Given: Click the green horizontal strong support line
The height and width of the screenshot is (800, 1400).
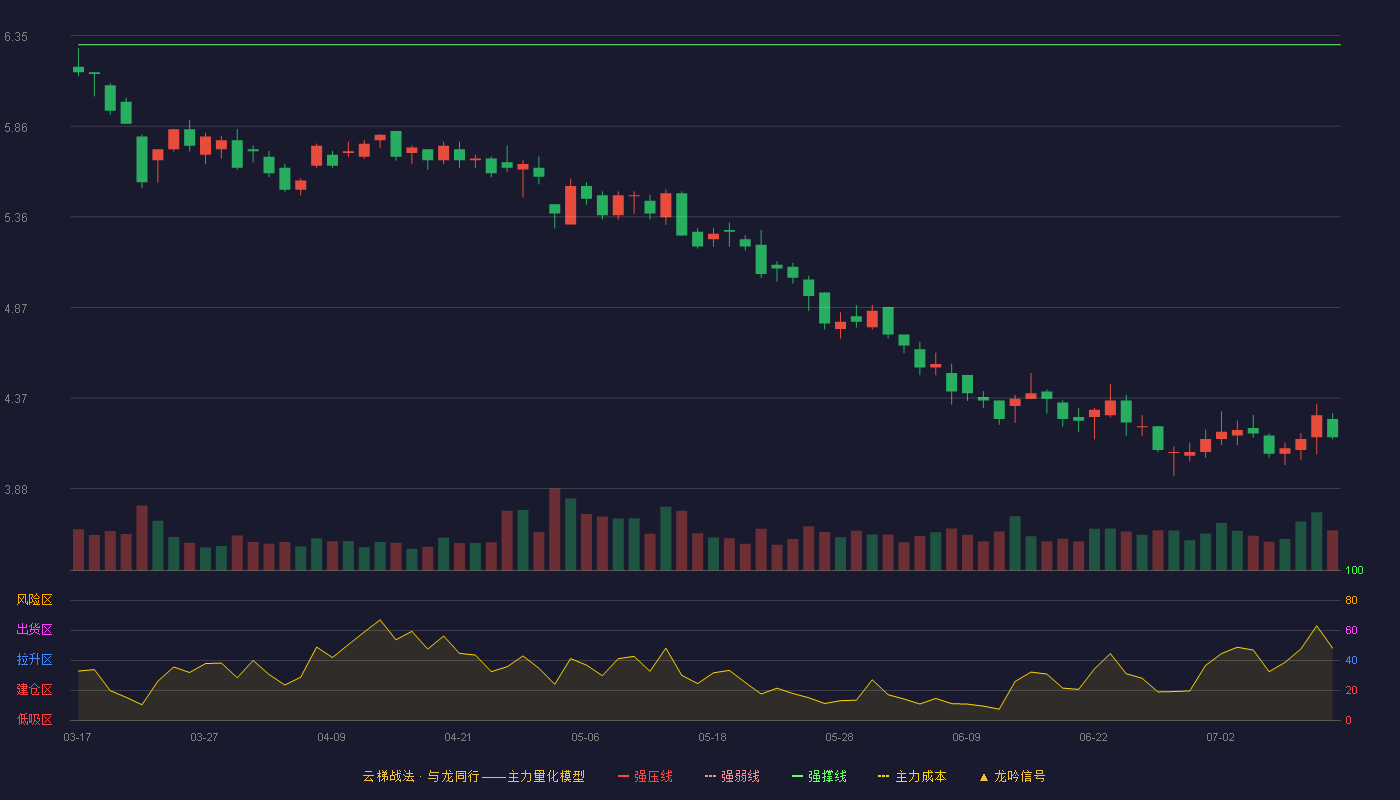Looking at the screenshot, I should point(709,45).
